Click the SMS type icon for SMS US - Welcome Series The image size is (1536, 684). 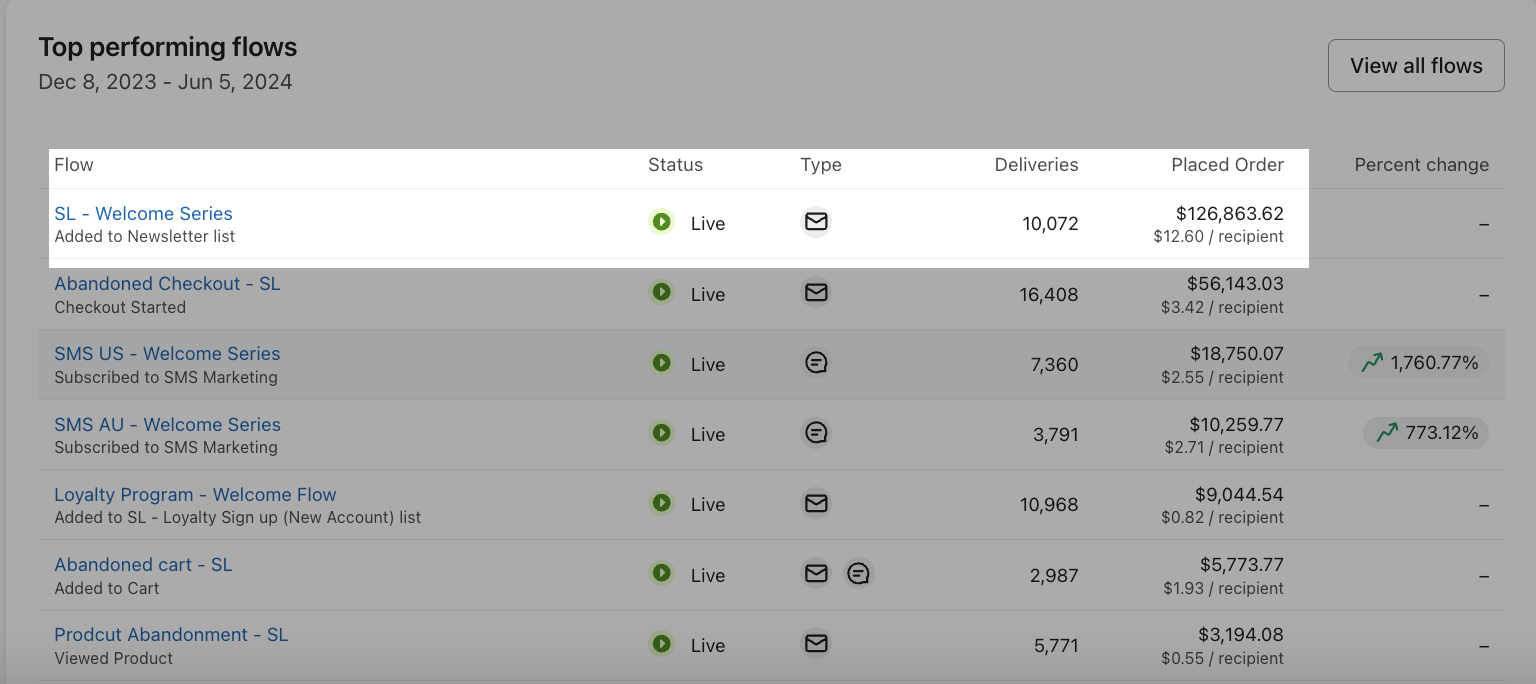tap(816, 363)
